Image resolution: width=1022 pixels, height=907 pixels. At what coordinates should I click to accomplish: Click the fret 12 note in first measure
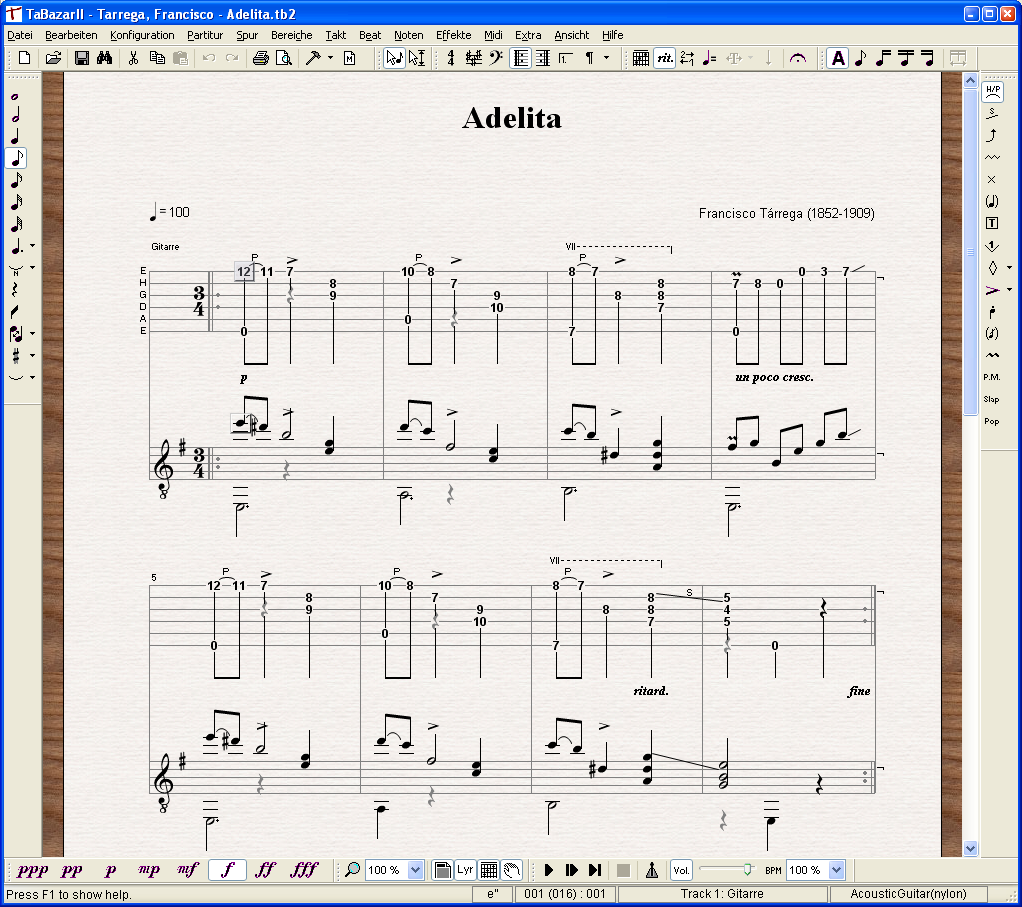(x=244, y=271)
